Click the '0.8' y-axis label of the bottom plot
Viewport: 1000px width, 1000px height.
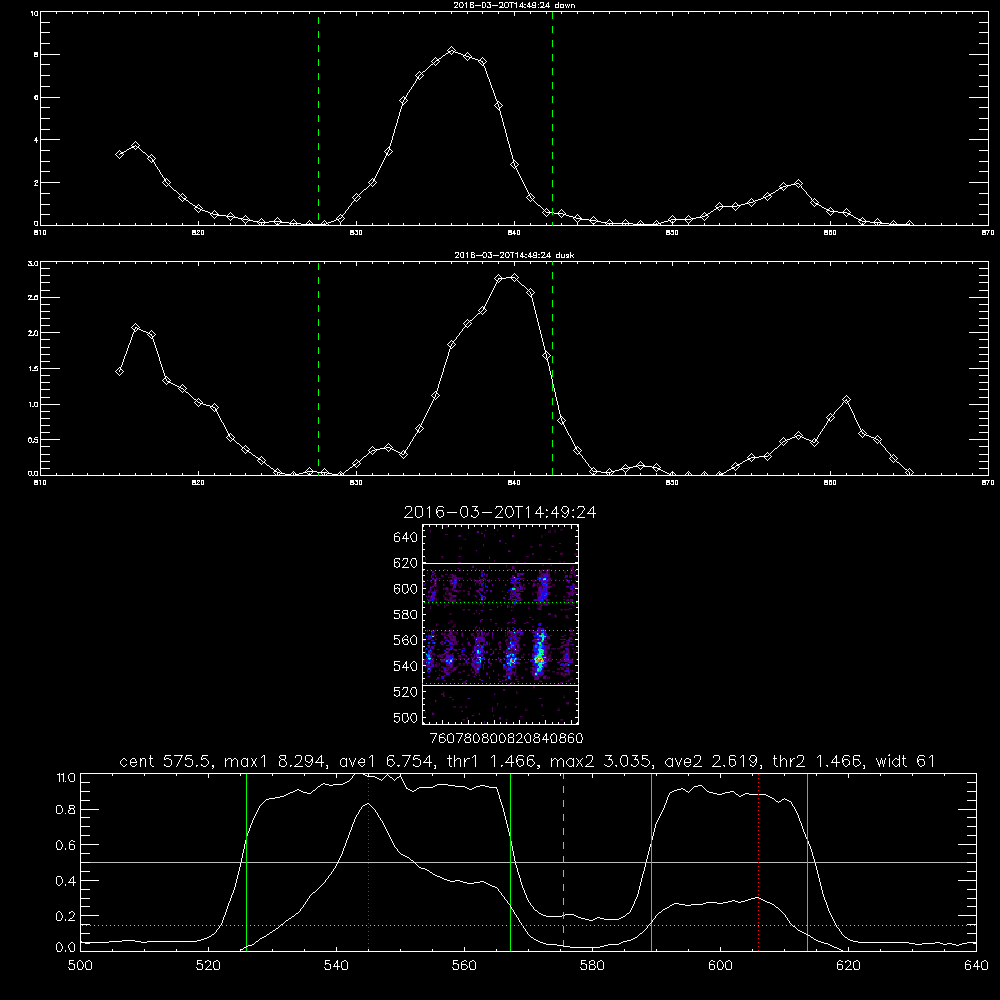click(x=66, y=810)
